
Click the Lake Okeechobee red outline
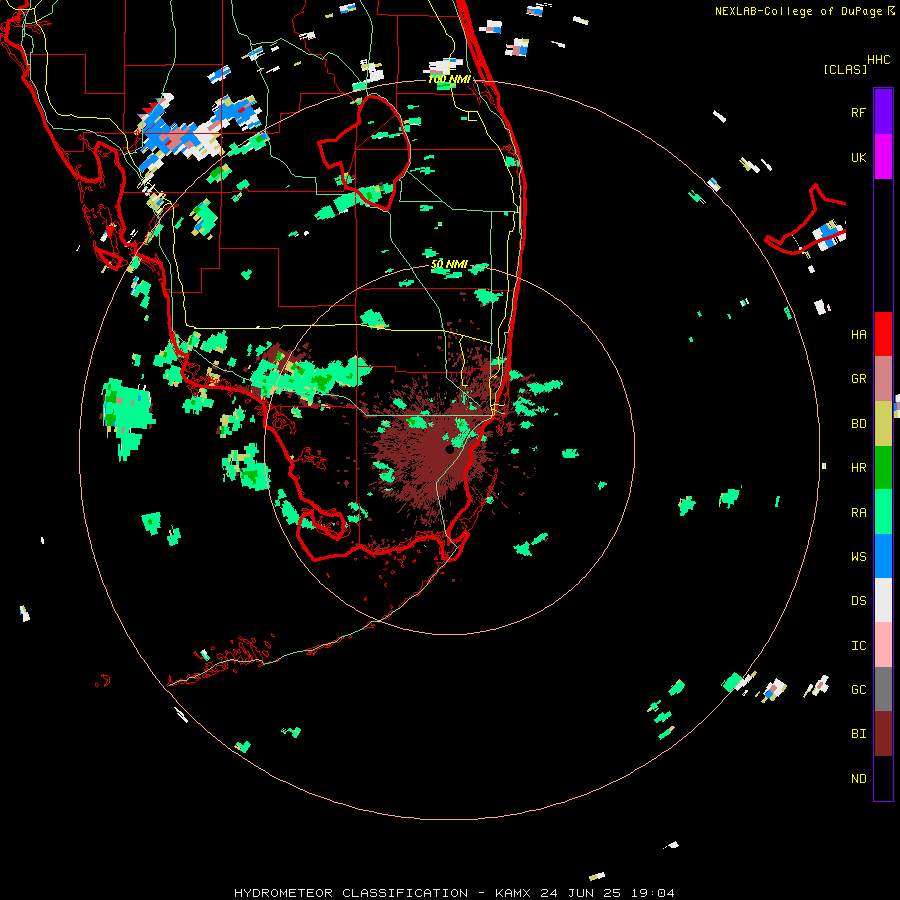(364, 152)
